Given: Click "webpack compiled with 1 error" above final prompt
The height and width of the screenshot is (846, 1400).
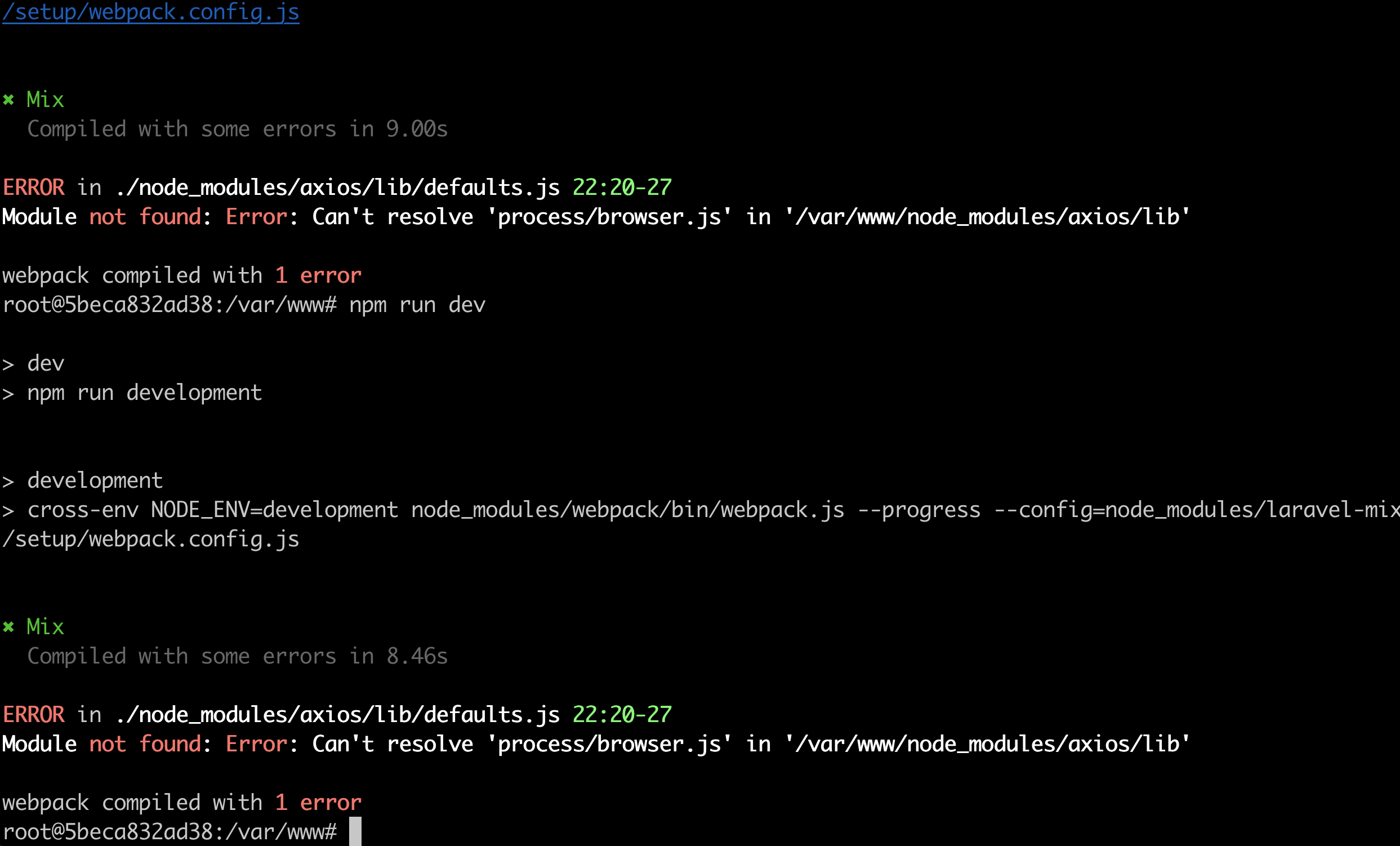Looking at the screenshot, I should (x=182, y=803).
